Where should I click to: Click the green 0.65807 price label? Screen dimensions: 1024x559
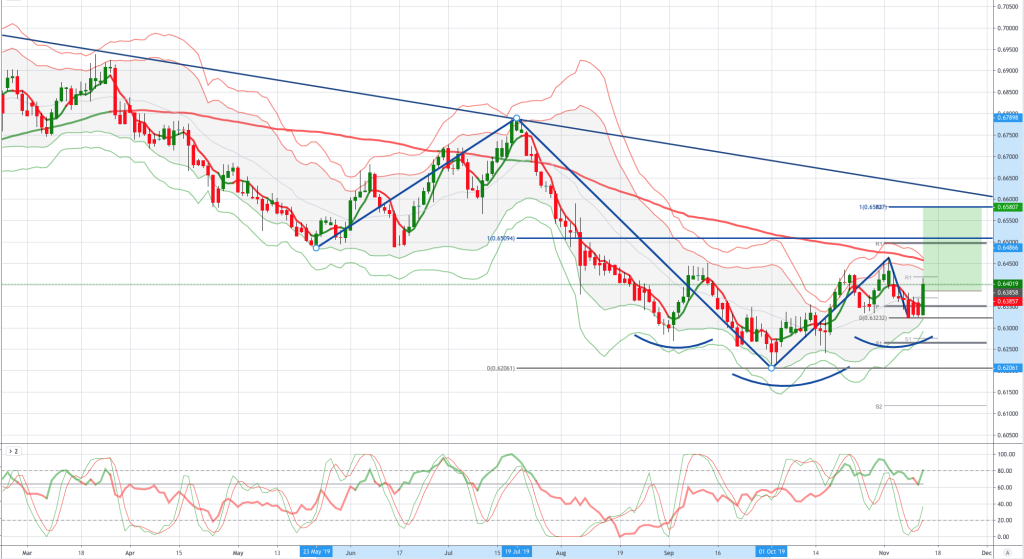click(1007, 207)
